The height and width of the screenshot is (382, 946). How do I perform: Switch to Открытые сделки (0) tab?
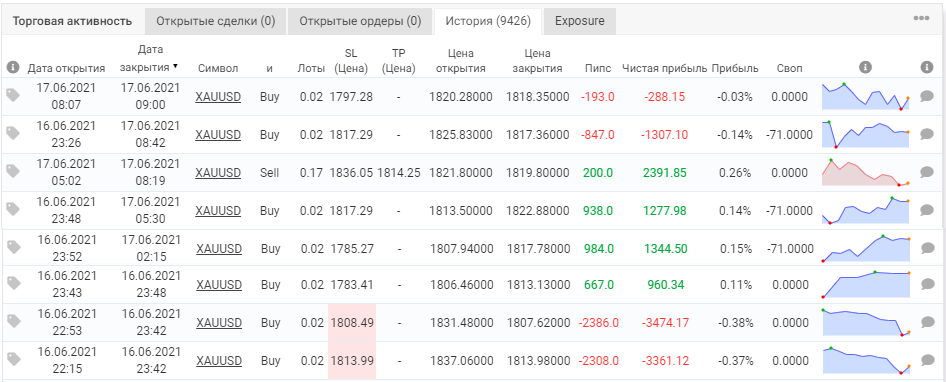pyautogui.click(x=216, y=21)
